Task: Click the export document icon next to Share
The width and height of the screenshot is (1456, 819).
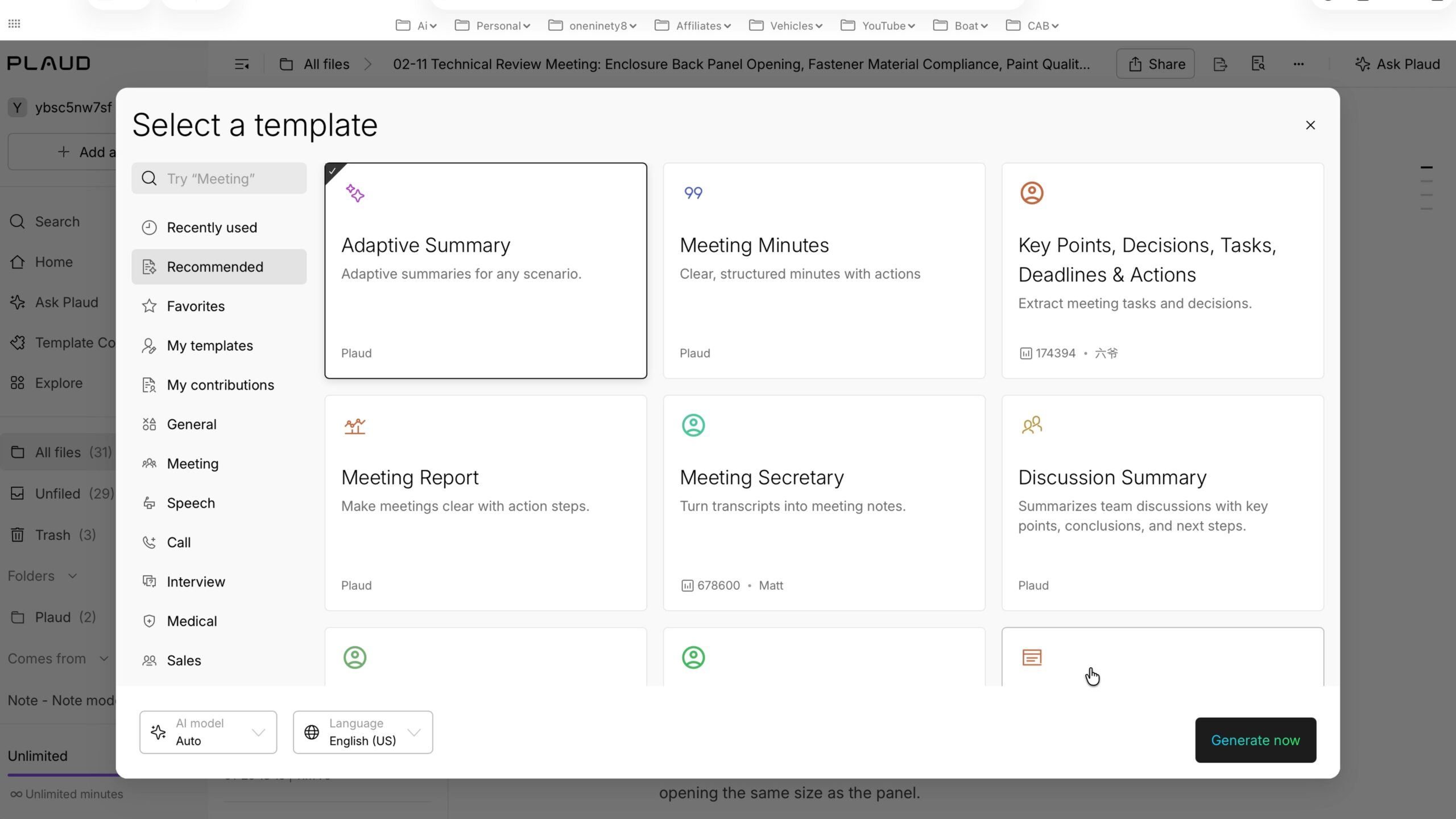Action: pyautogui.click(x=1220, y=64)
